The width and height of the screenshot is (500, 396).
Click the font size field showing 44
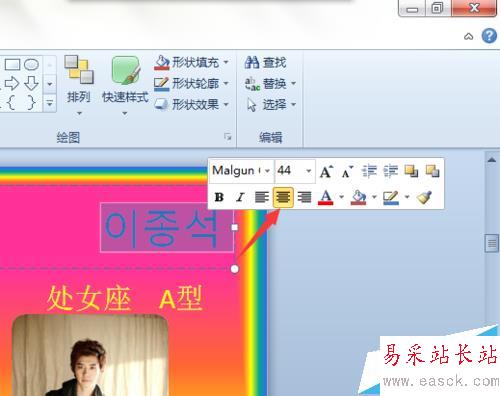point(289,171)
